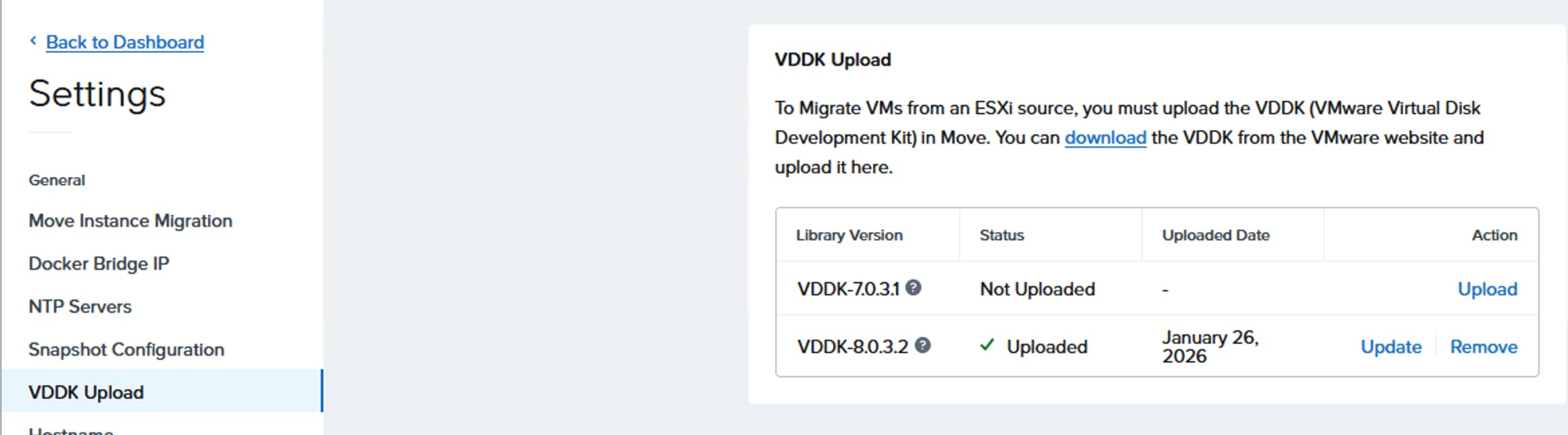Open the Docker Bridge IP settings
The image size is (1568, 435).
(99, 264)
